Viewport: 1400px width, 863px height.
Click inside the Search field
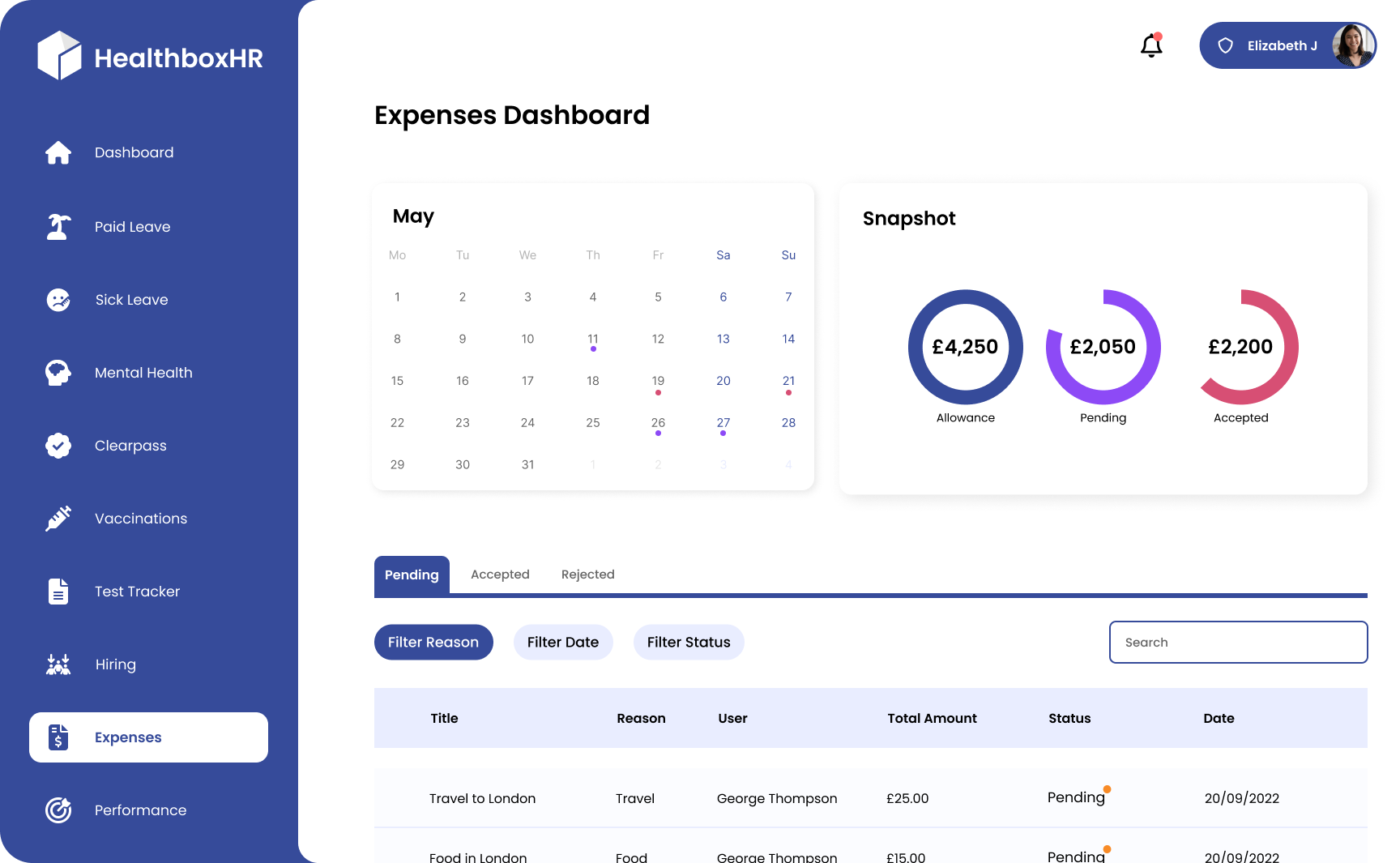[1238, 642]
